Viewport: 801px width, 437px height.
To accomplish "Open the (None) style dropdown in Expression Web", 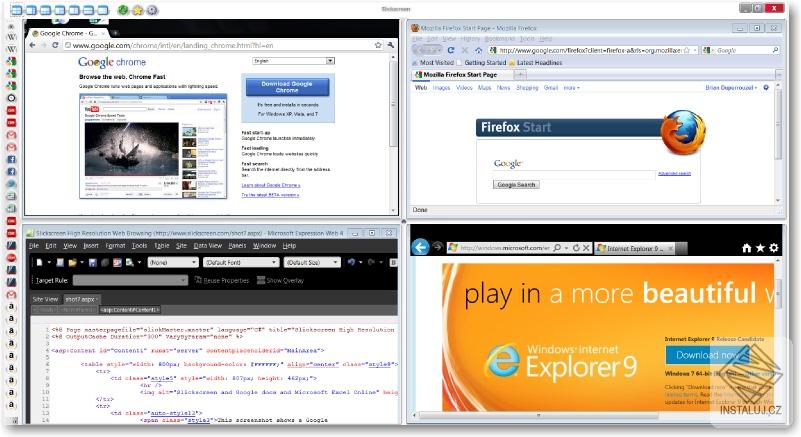I will 173,262.
